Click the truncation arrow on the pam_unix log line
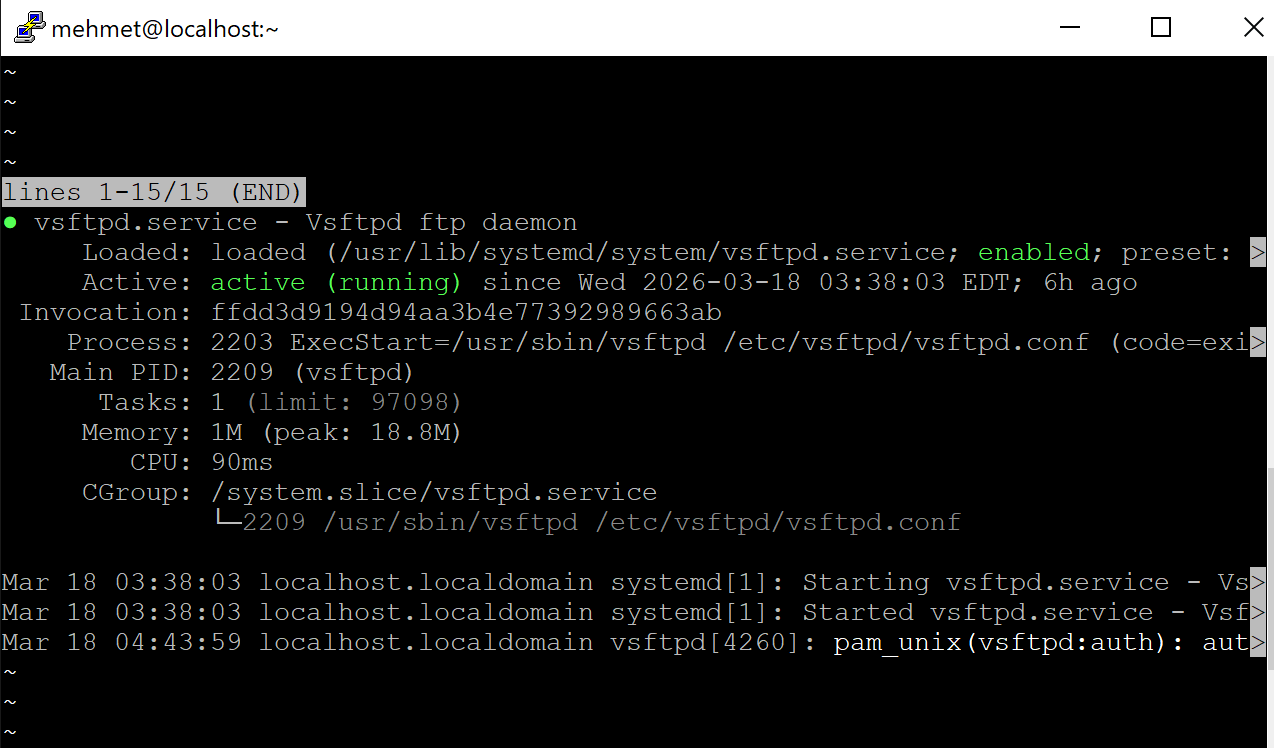1274x748 pixels. (x=1257, y=642)
